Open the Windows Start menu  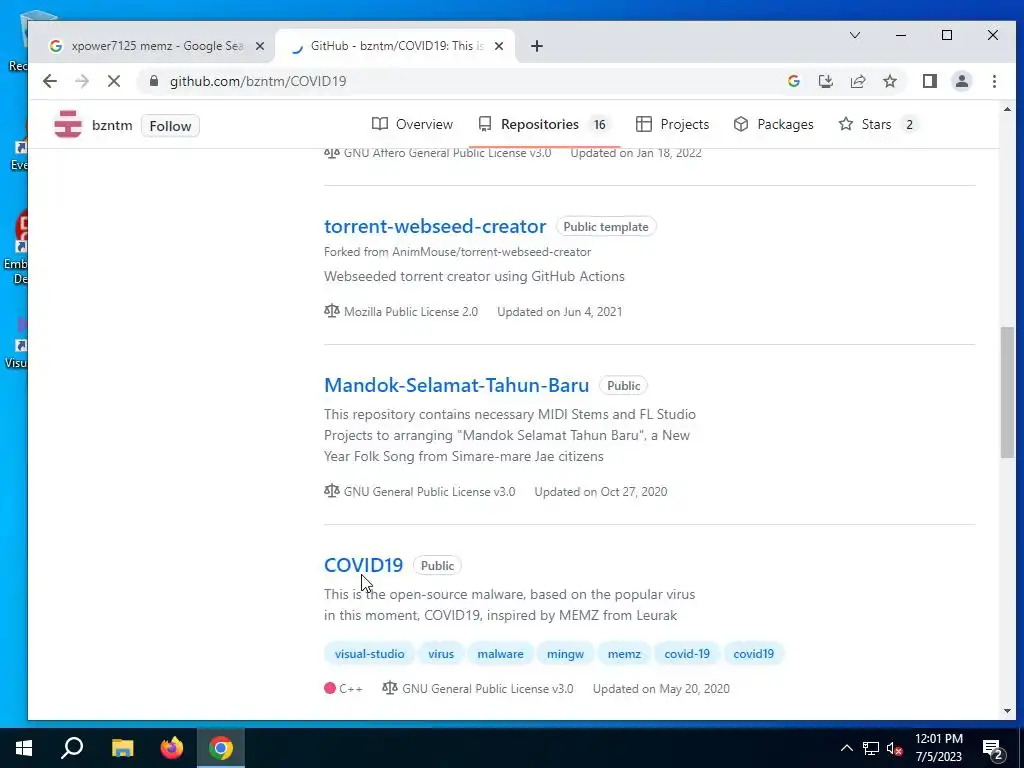pyautogui.click(x=24, y=748)
